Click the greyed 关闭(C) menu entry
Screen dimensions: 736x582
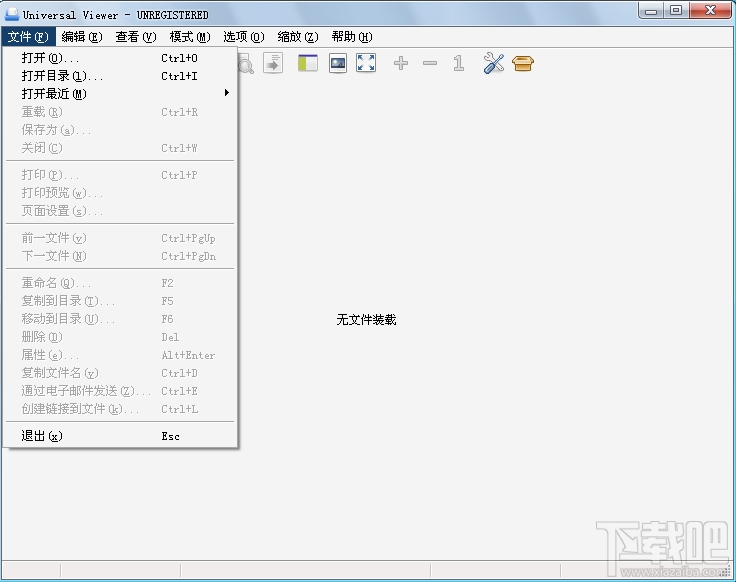pos(120,148)
